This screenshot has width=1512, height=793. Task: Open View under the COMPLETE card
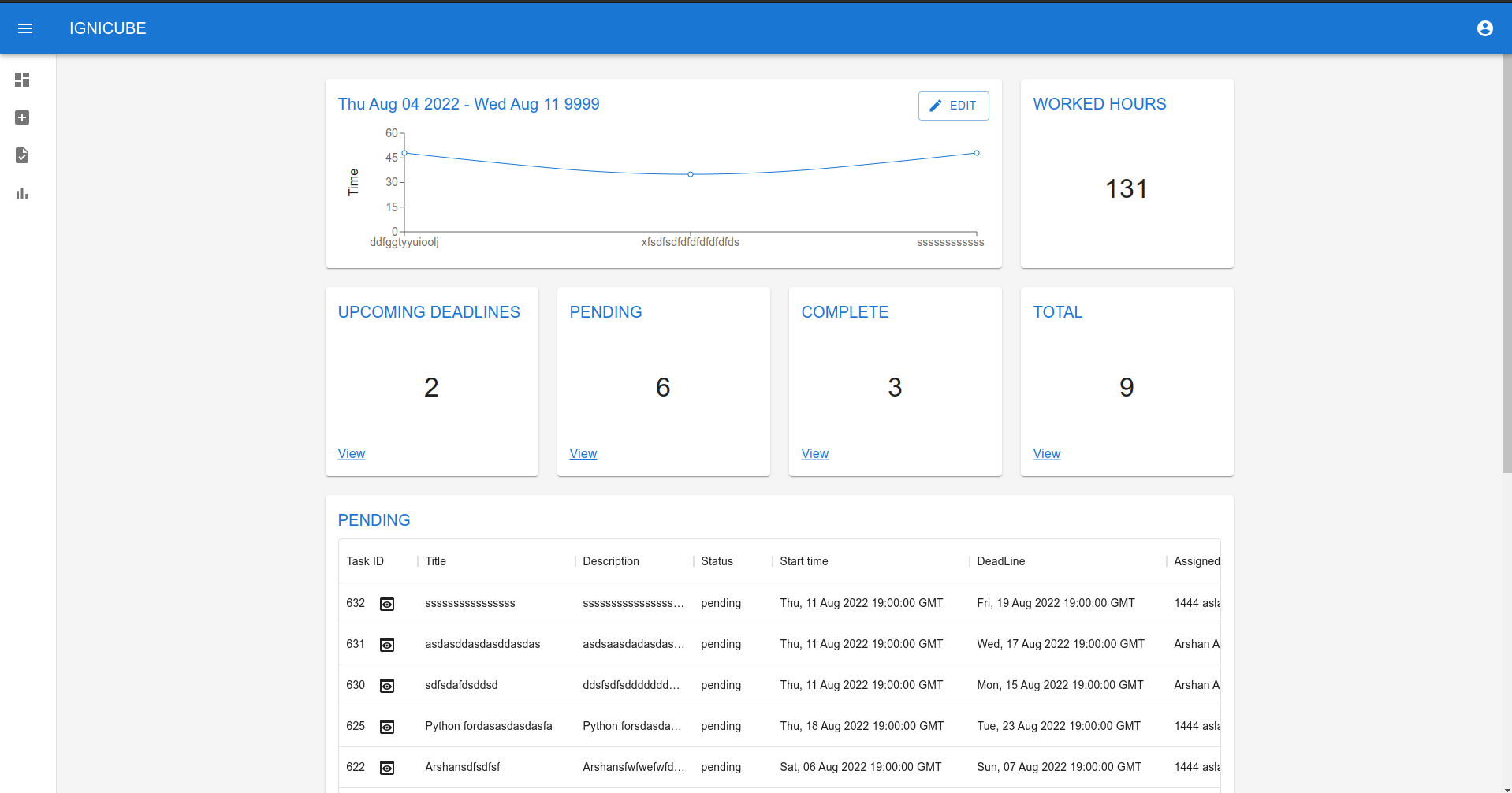(x=814, y=453)
